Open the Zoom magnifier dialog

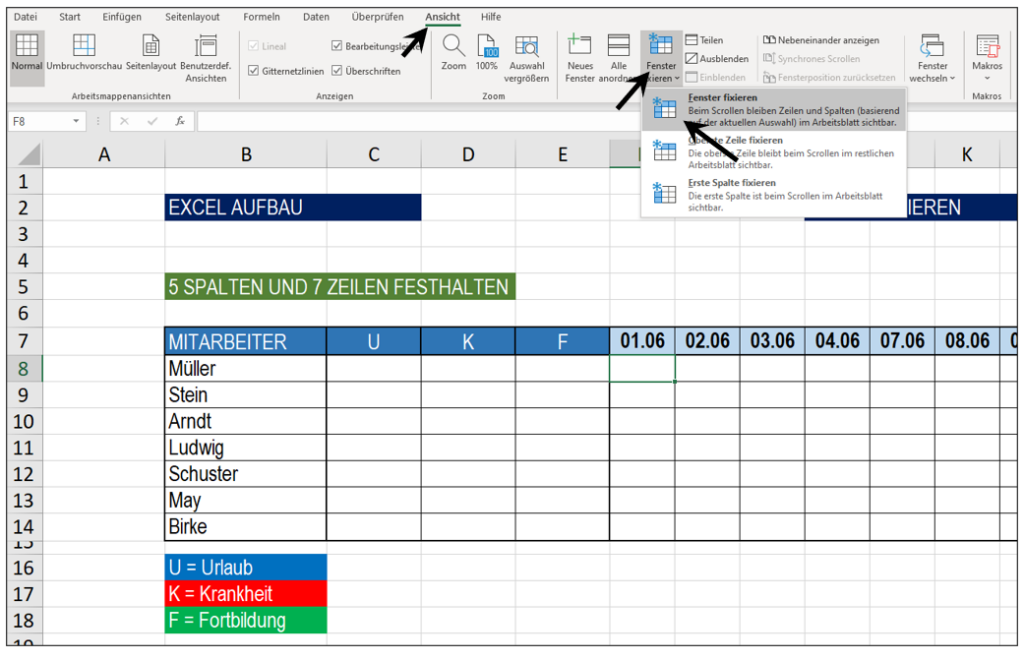(x=453, y=53)
